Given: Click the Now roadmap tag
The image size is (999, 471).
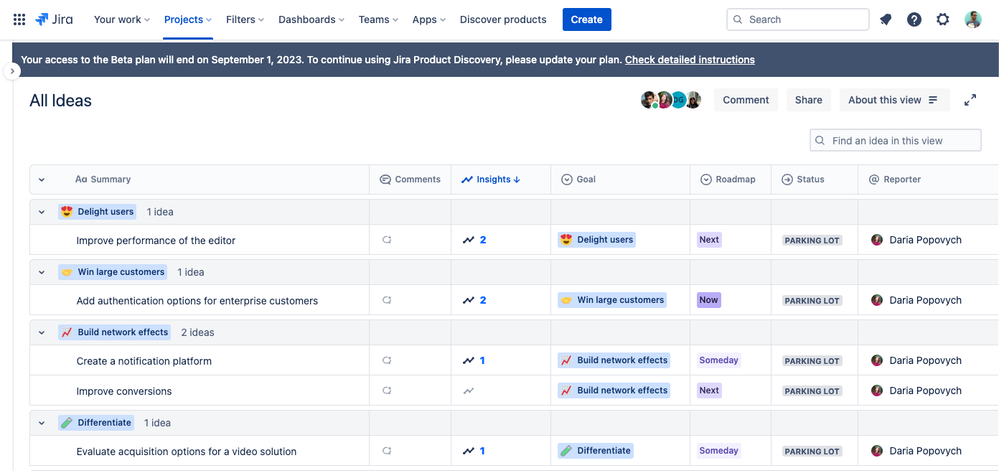Looking at the screenshot, I should 709,300.
